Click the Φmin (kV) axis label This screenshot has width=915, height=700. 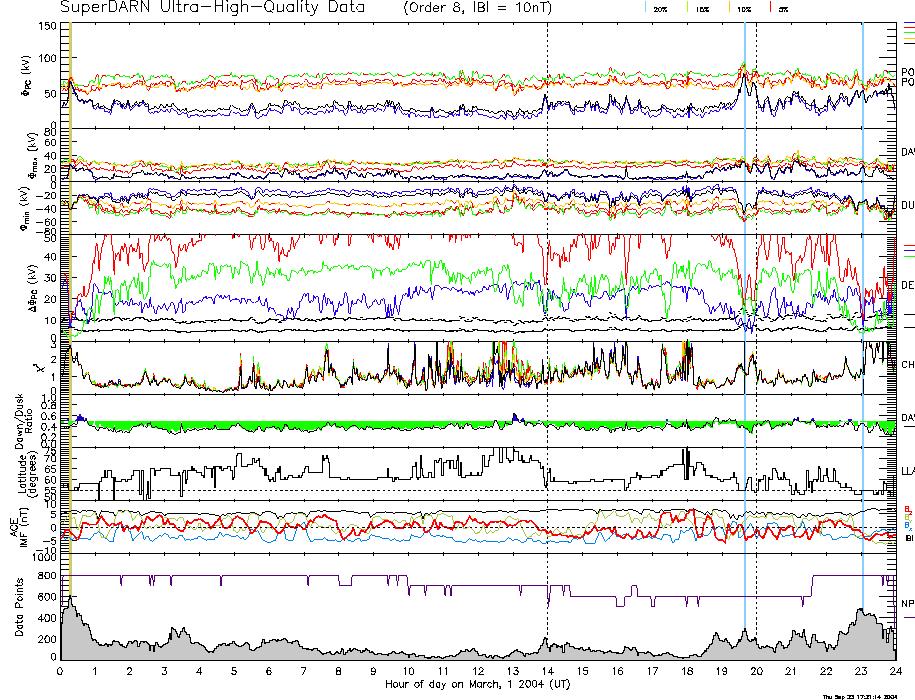[26, 208]
